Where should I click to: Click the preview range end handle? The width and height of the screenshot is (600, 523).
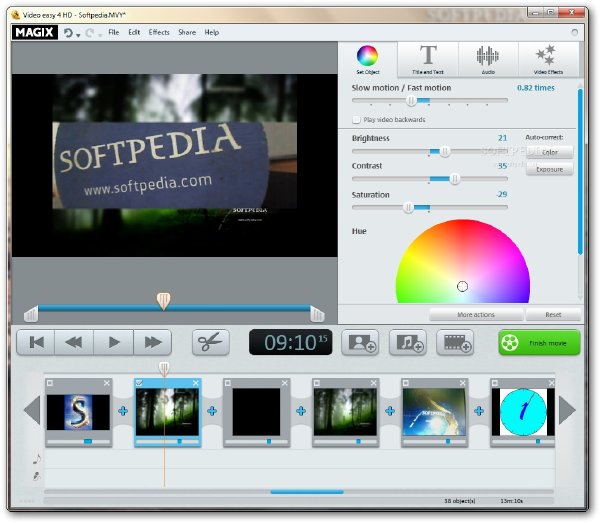pos(317,314)
